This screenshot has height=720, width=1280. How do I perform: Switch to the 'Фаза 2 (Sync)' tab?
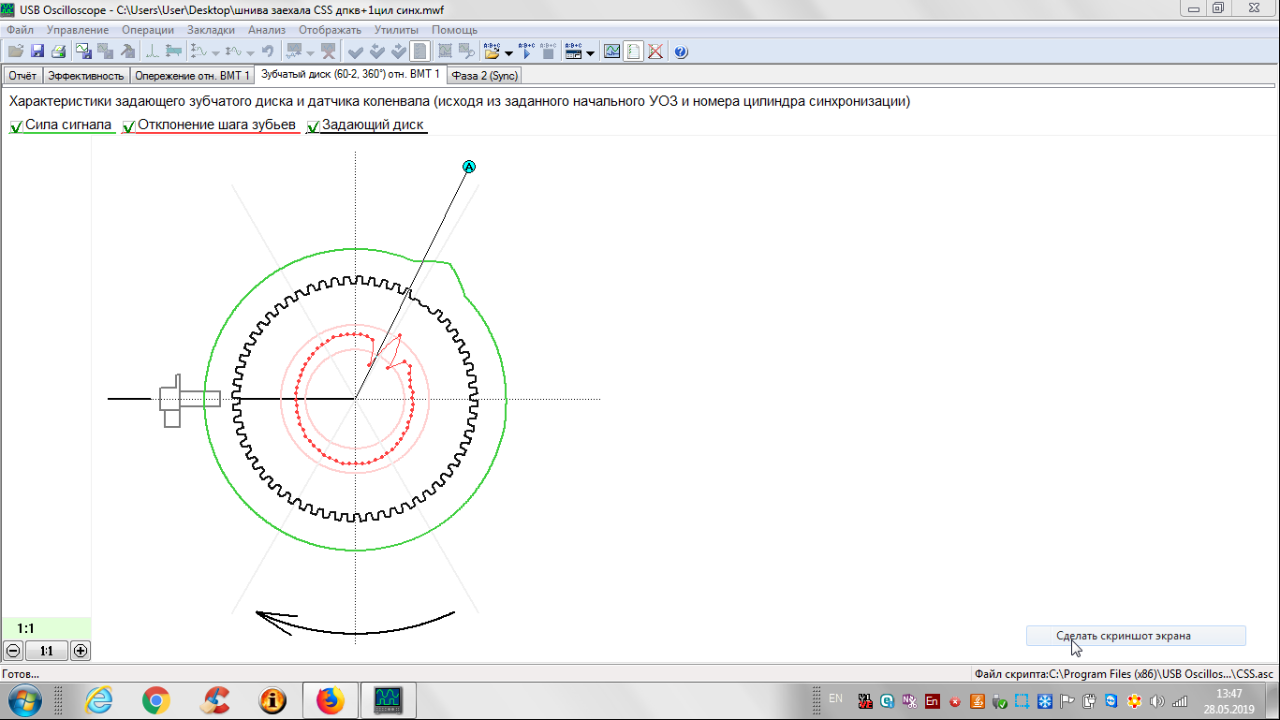[x=484, y=76]
